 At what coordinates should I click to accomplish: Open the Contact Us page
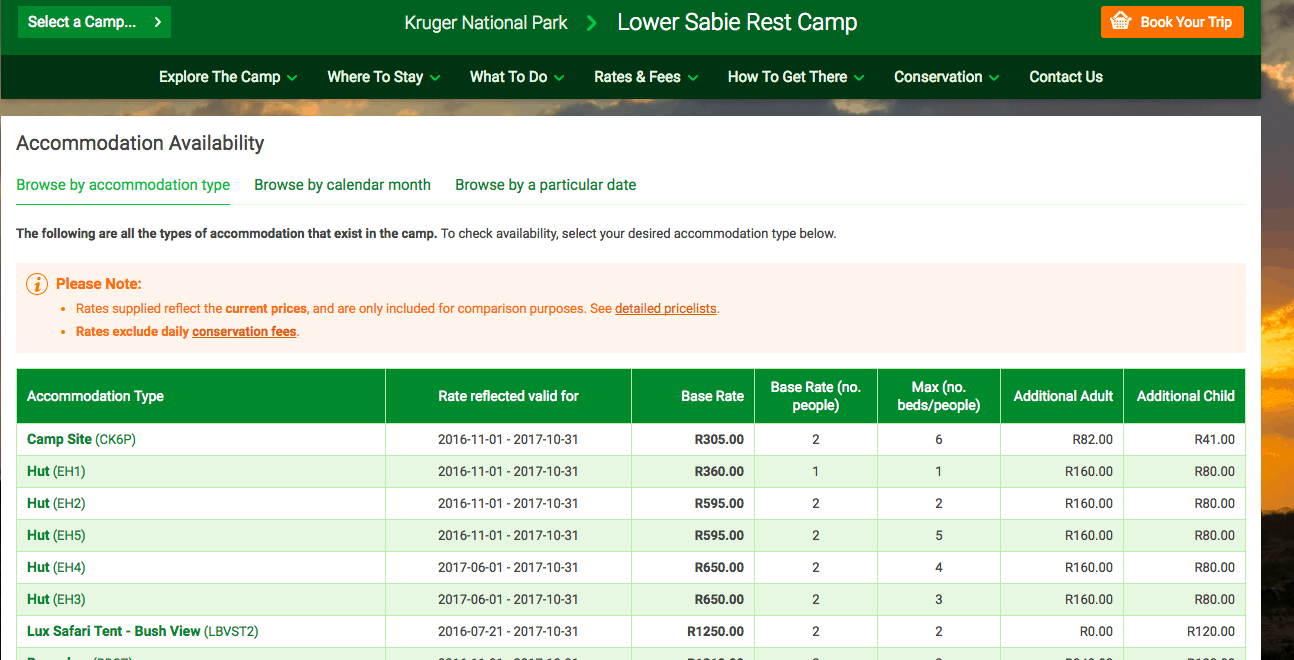(1066, 77)
